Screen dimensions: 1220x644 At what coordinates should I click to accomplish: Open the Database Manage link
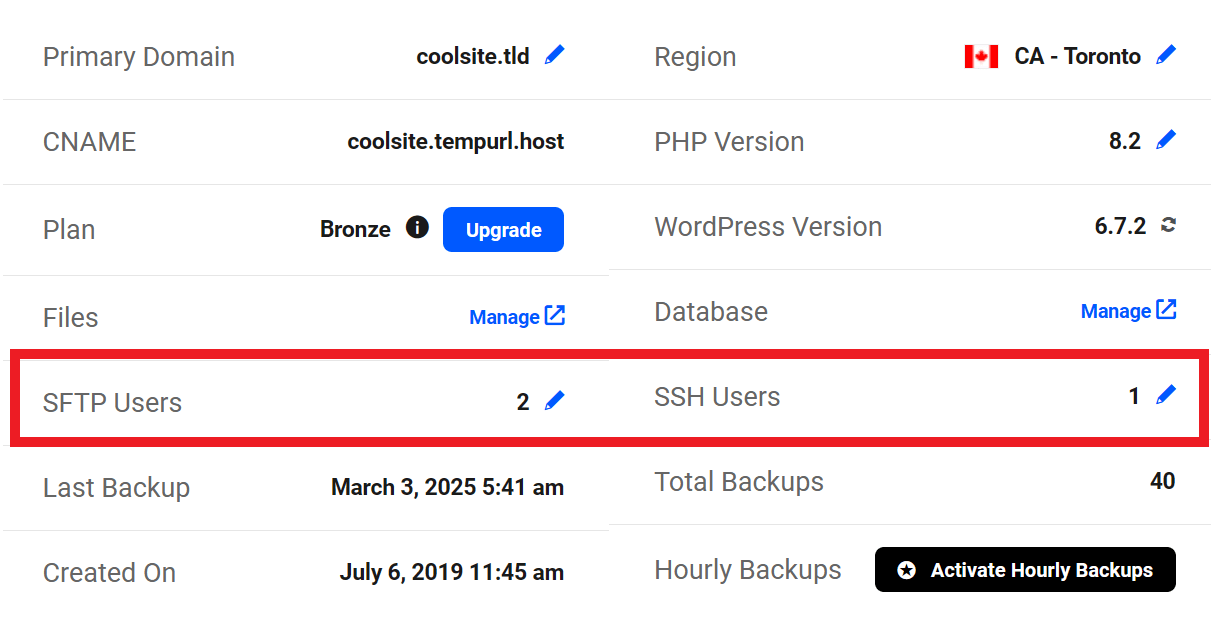tap(1128, 311)
